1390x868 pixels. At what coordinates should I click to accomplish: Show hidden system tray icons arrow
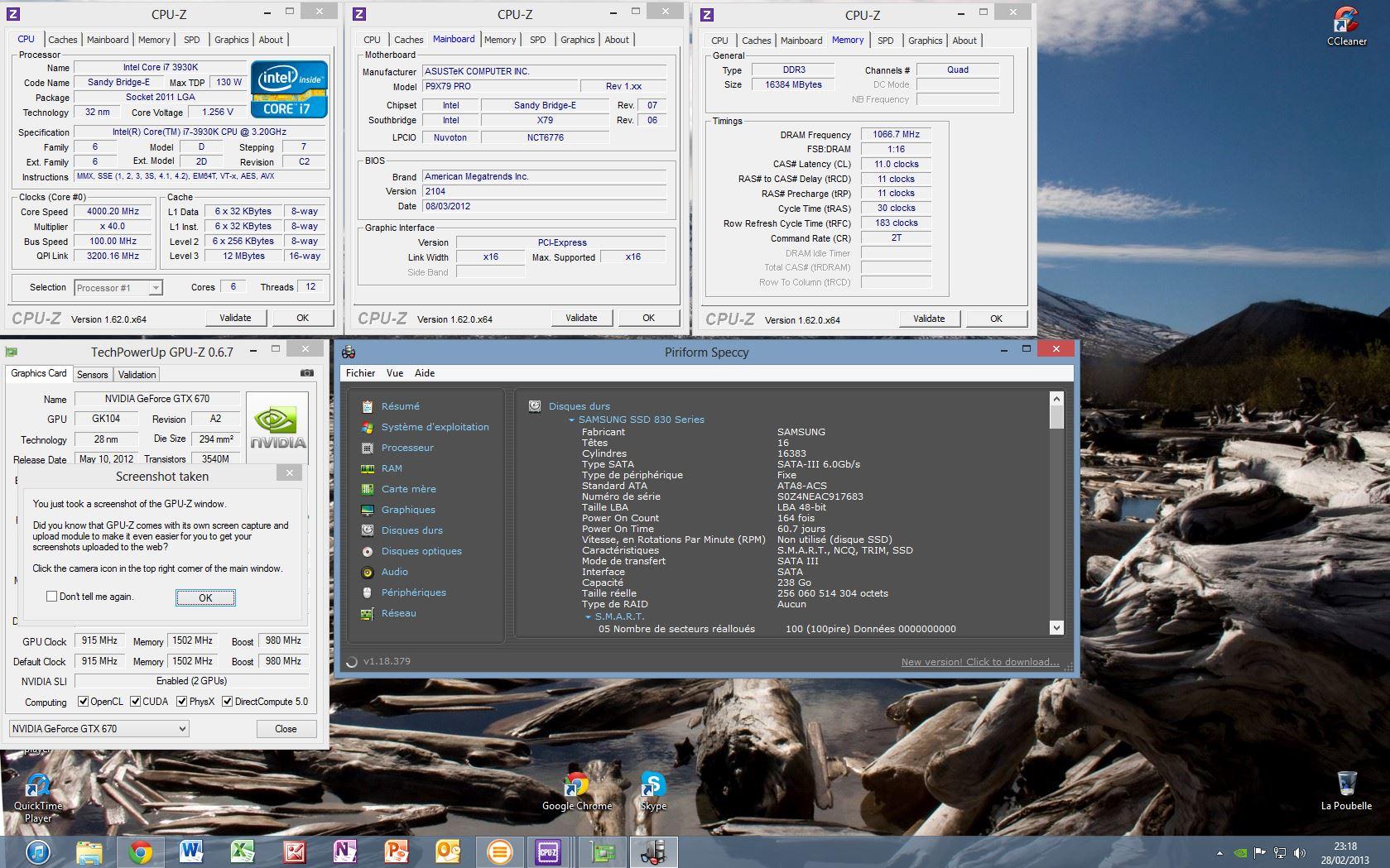pyautogui.click(x=1219, y=853)
